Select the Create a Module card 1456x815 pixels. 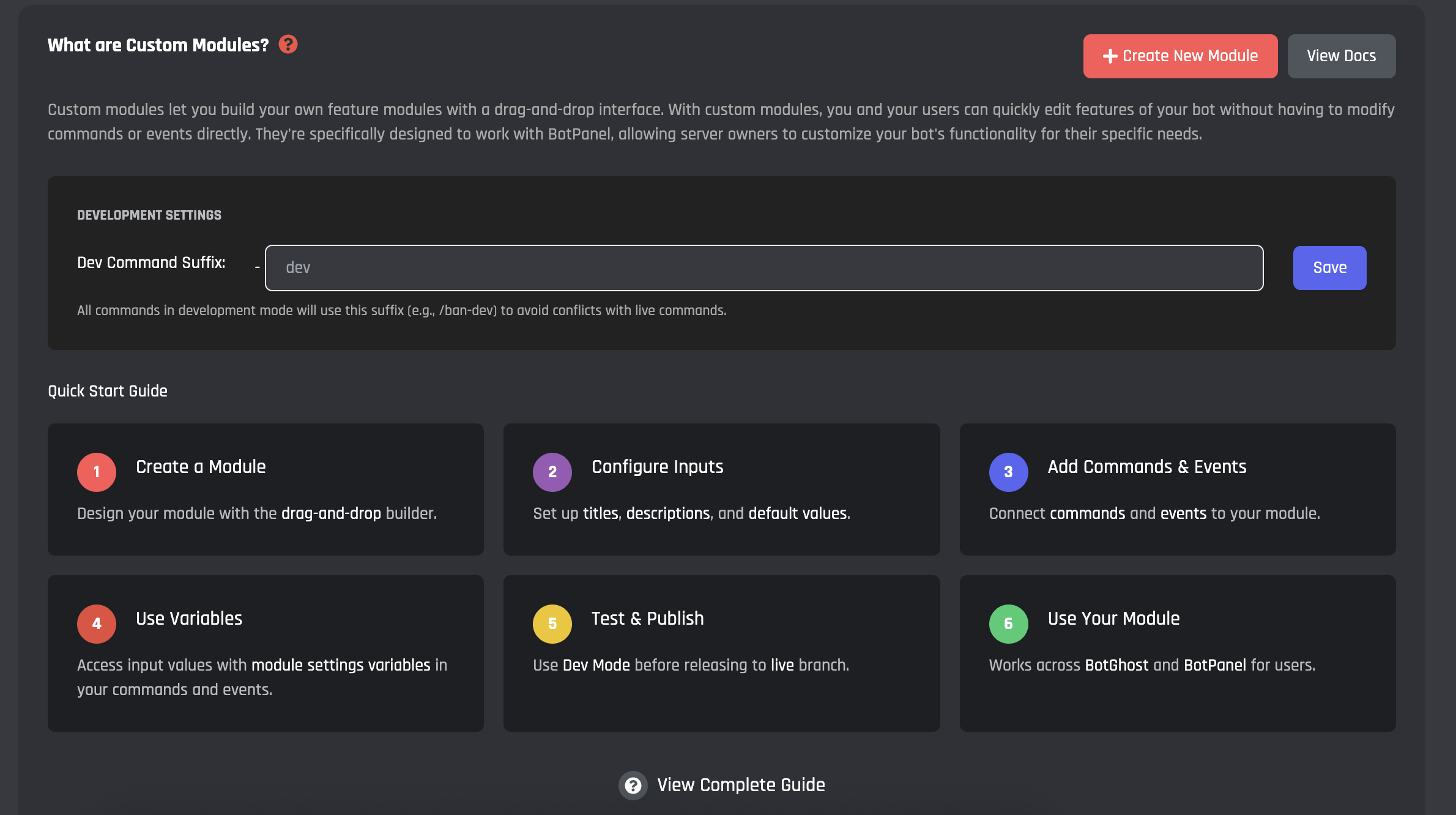tap(266, 489)
